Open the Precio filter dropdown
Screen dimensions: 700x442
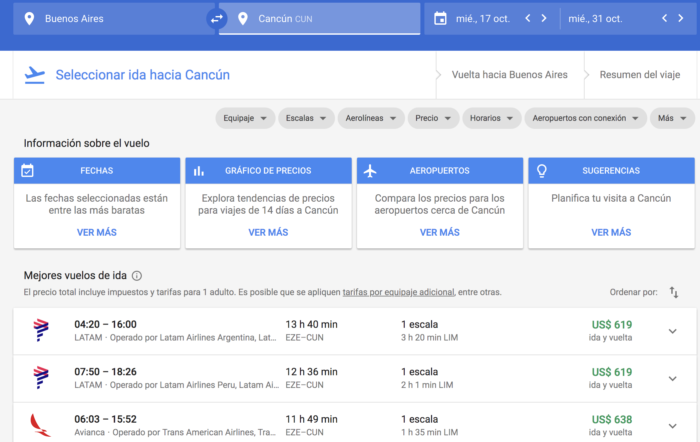pyautogui.click(x=434, y=118)
